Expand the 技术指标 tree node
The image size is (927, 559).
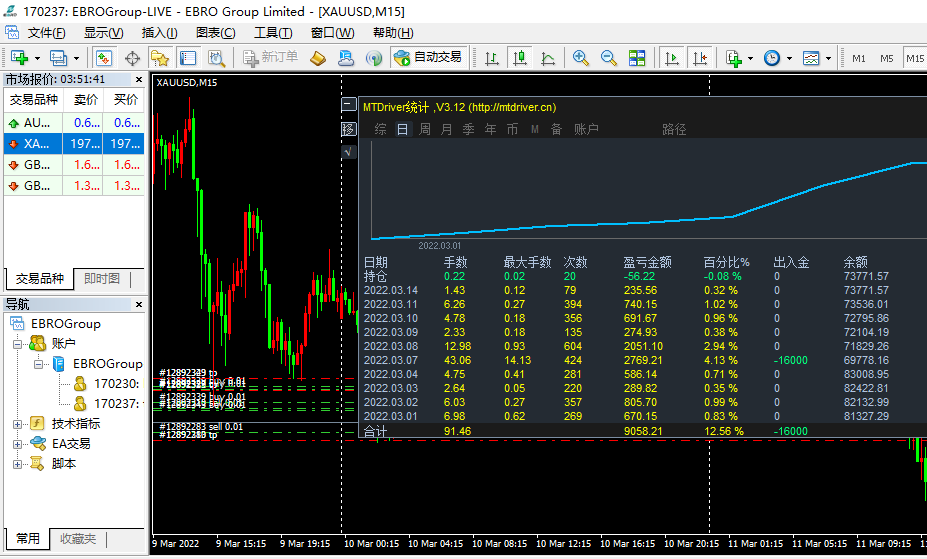click(17, 424)
